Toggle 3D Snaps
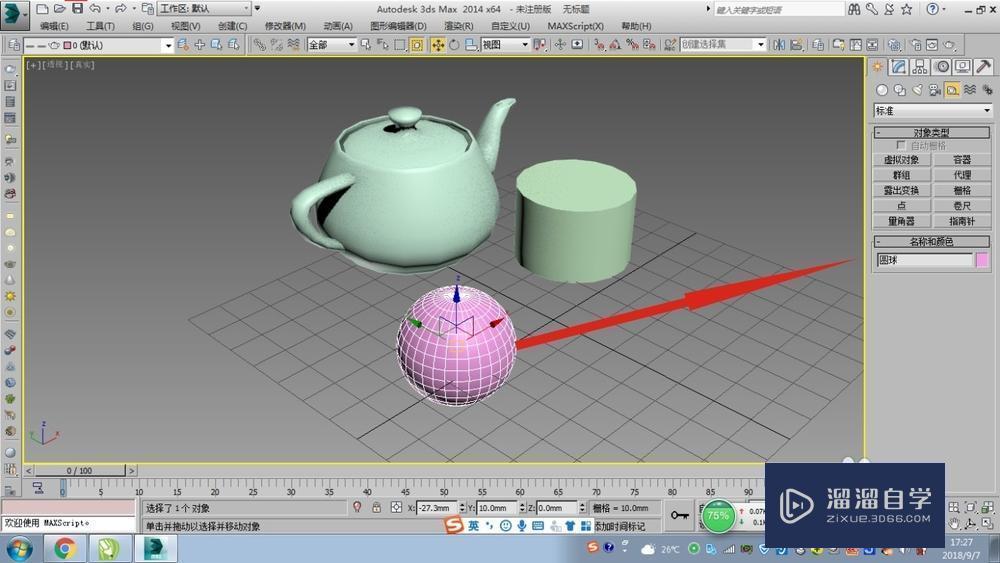 point(599,45)
